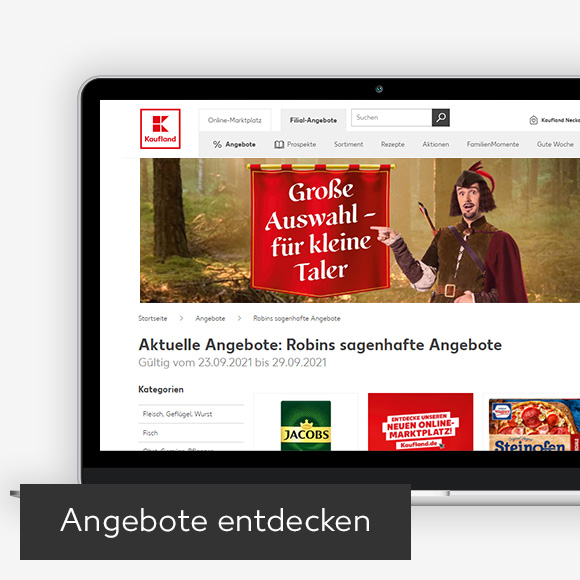Click the store location icon
580x580 pixels.
(x=533, y=120)
